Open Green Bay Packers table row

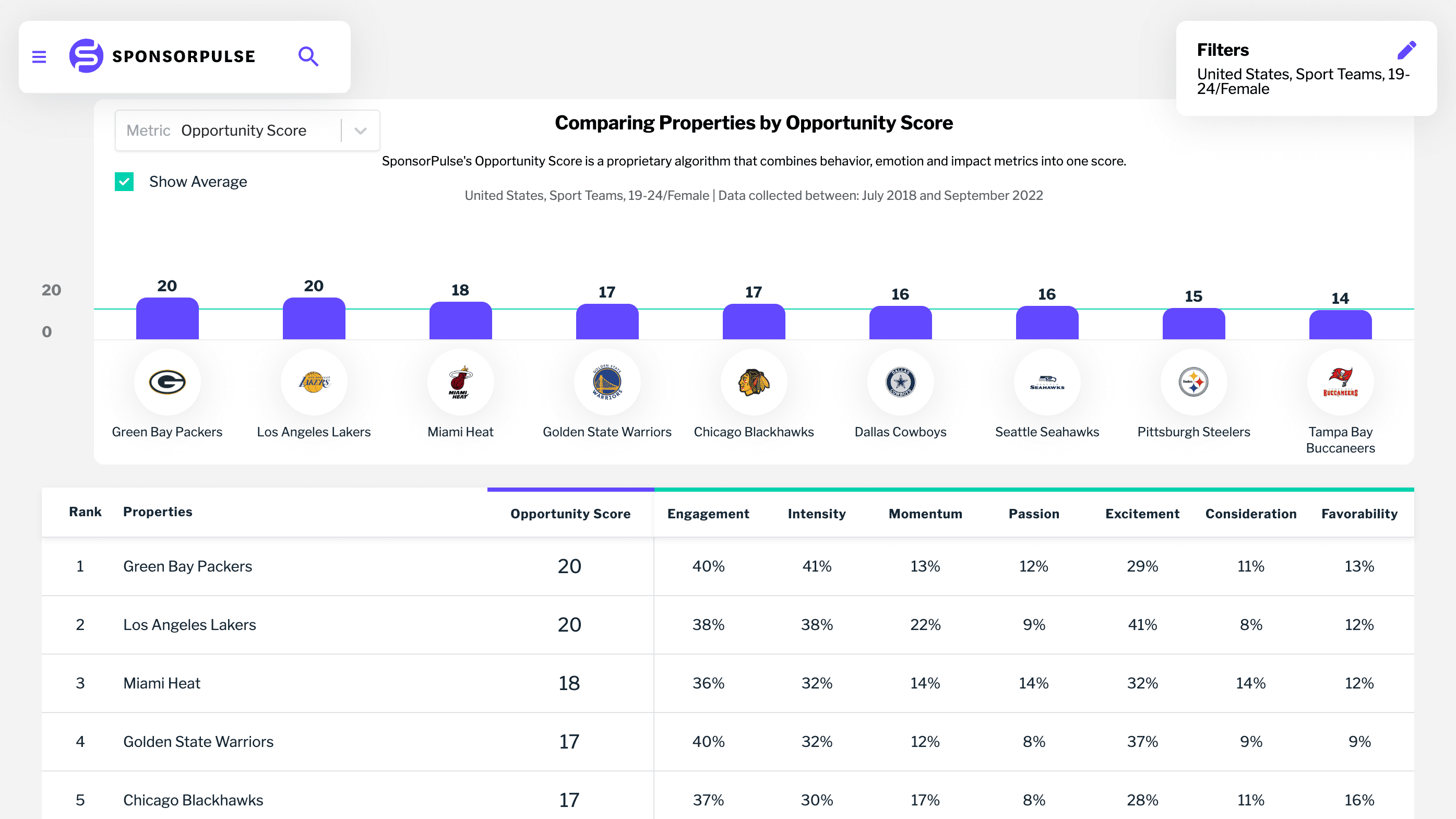pyautogui.click(x=188, y=566)
